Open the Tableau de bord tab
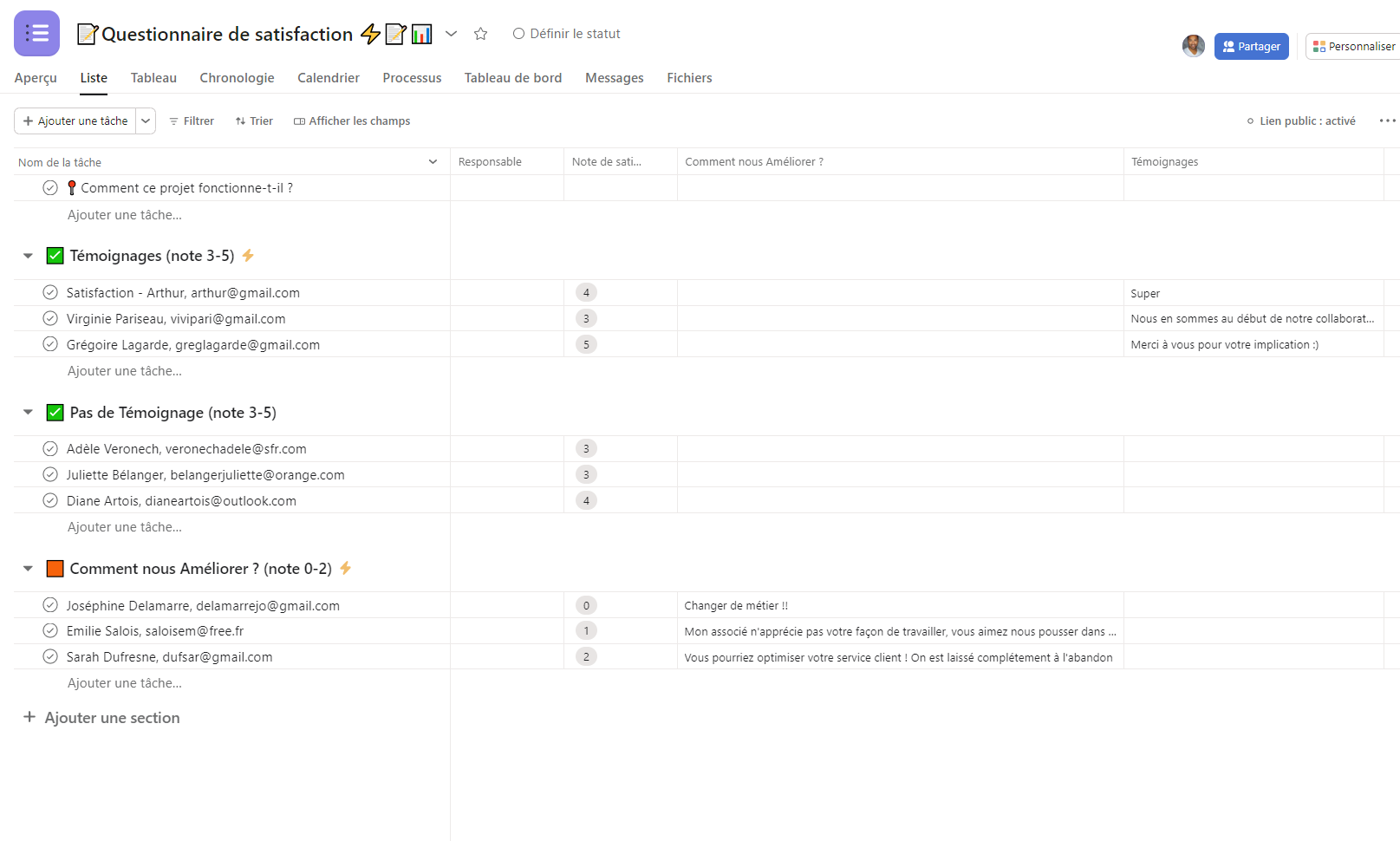This screenshot has width=1400, height=841. click(x=512, y=78)
